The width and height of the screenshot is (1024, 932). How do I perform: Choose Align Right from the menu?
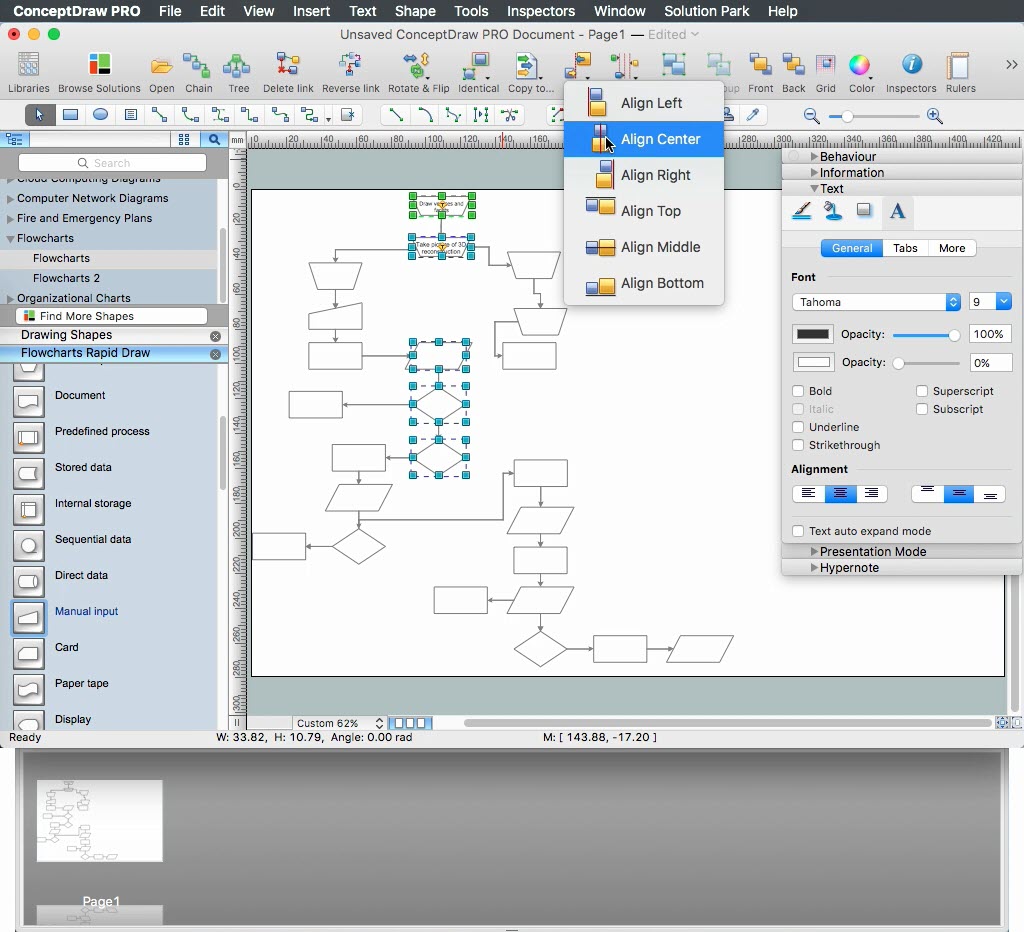[655, 175]
